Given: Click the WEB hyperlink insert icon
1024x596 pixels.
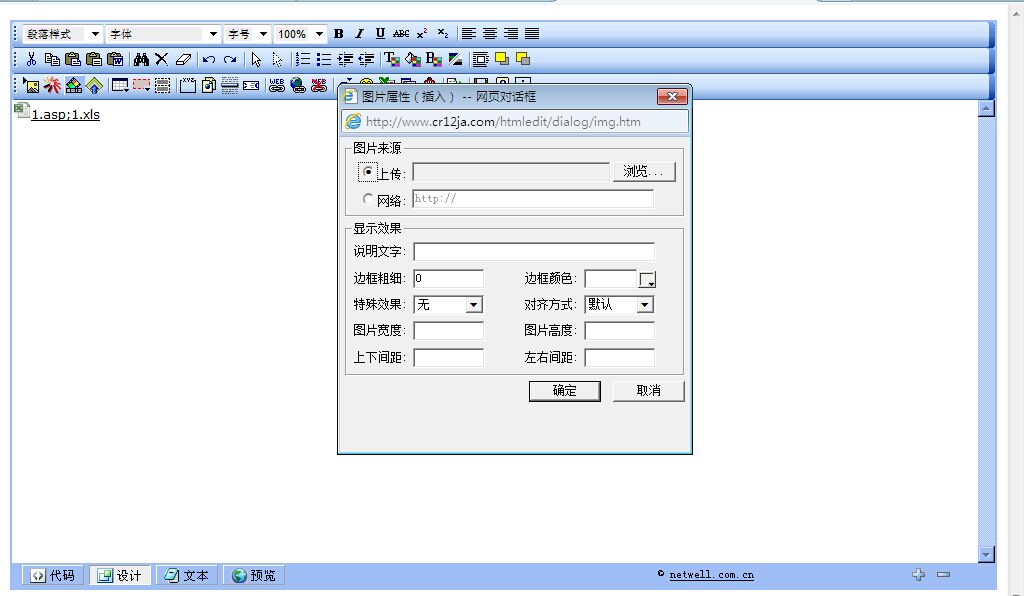Looking at the screenshot, I should [x=277, y=85].
